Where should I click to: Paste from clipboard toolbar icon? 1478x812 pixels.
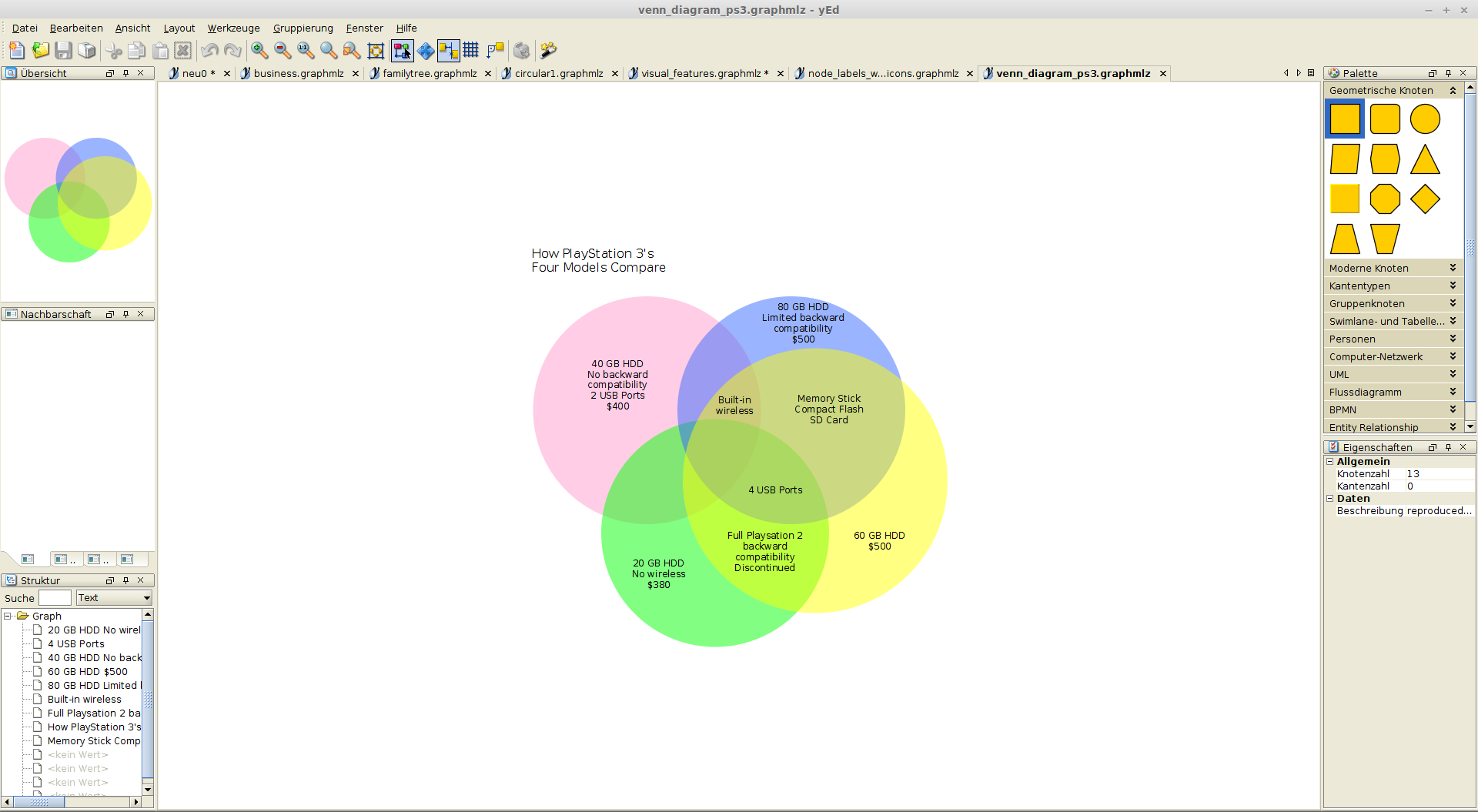pyautogui.click(x=160, y=51)
